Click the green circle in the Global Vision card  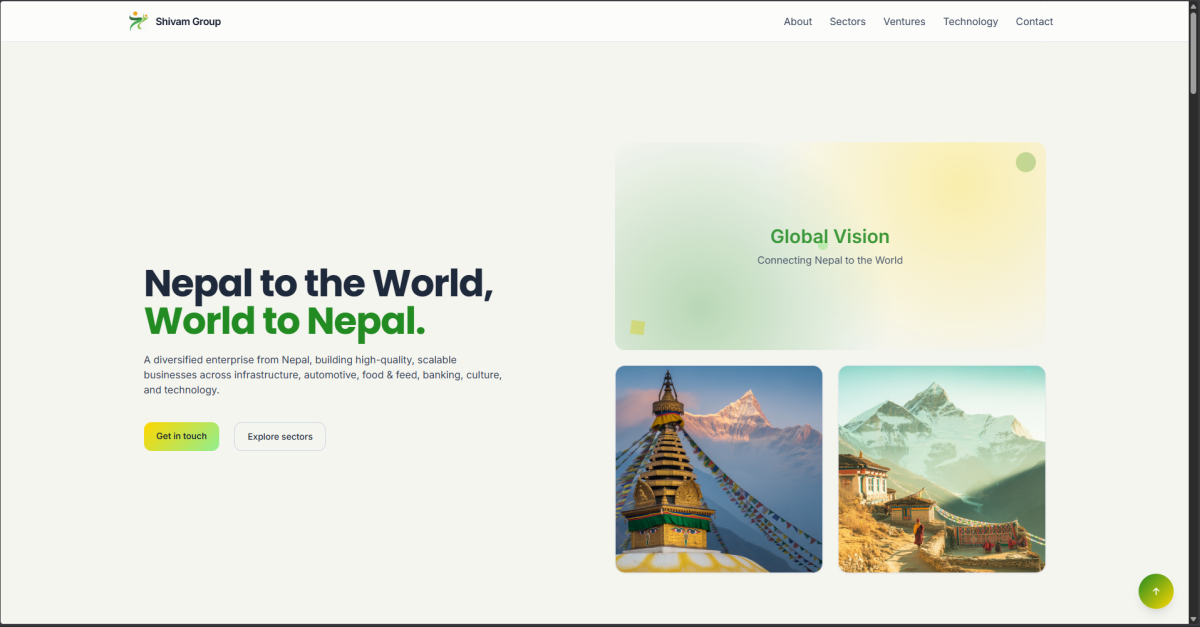tap(1025, 162)
